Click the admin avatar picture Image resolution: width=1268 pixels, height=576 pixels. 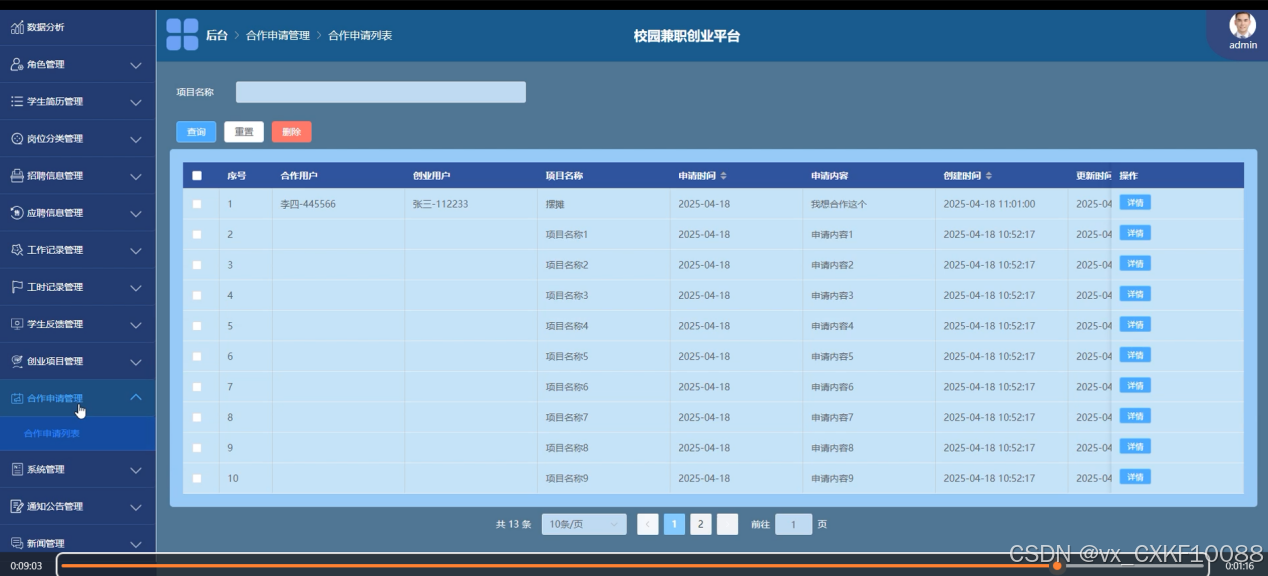[1243, 25]
